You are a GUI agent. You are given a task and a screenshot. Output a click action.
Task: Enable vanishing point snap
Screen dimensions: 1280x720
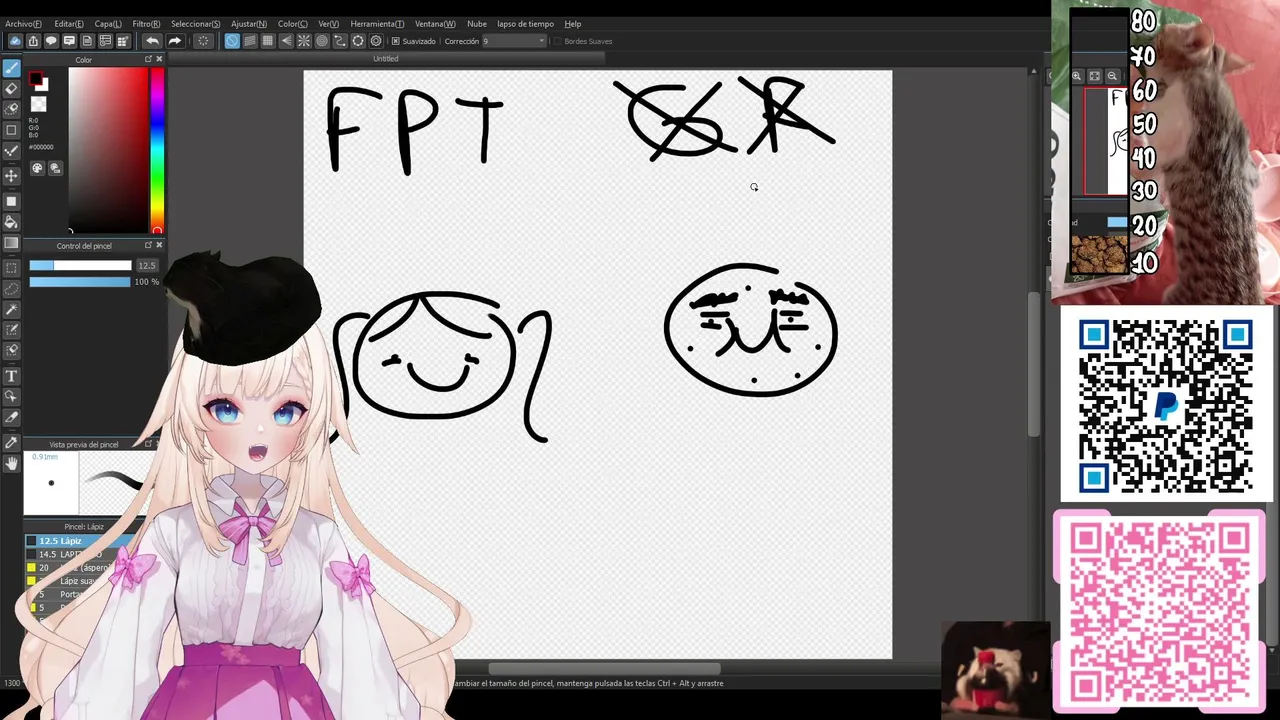click(x=286, y=41)
